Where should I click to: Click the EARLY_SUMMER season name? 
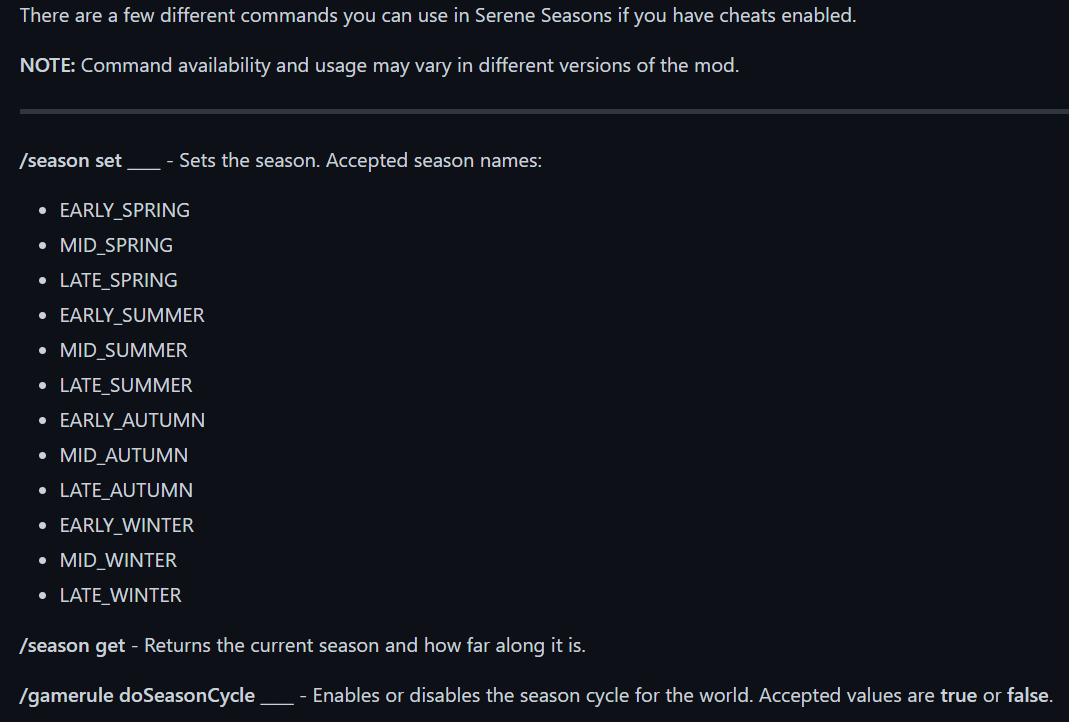click(132, 315)
